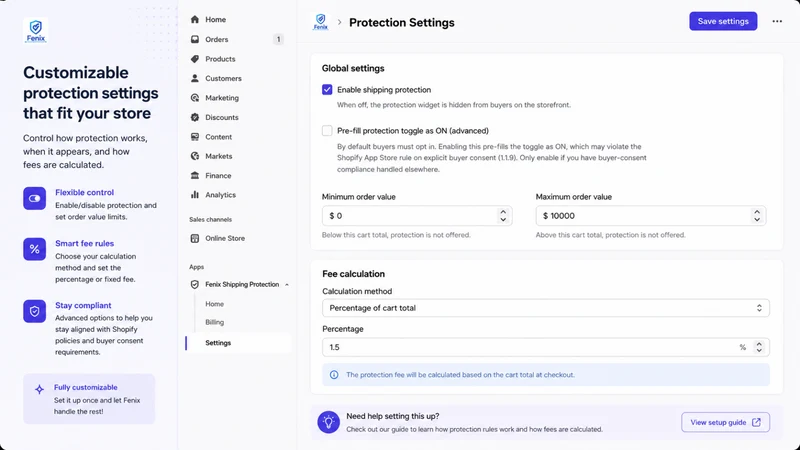Image resolution: width=800 pixels, height=450 pixels.
Task: Open the Calculation method dropdown
Action: 545,308
